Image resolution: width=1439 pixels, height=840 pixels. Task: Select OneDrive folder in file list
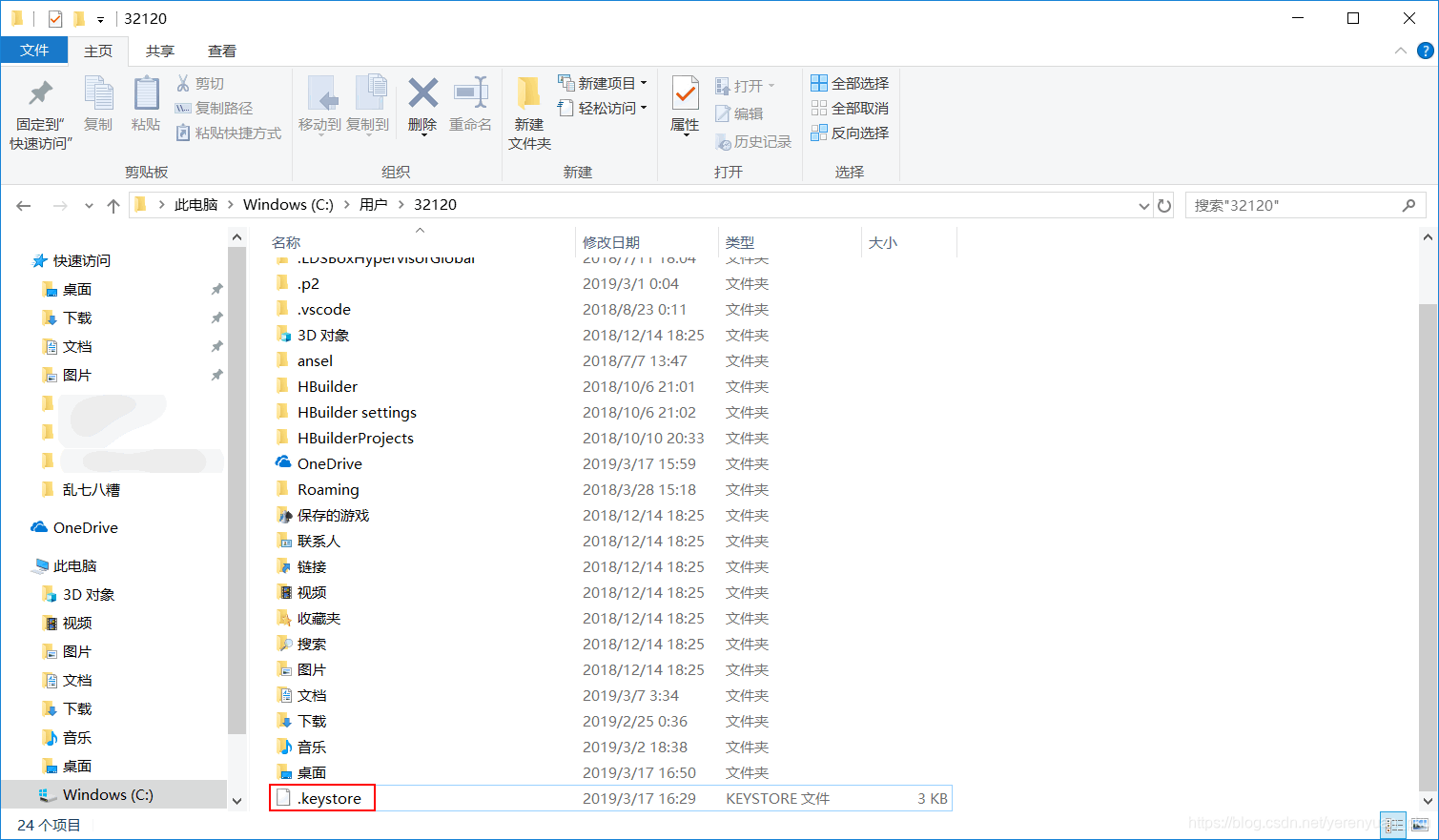click(x=330, y=463)
